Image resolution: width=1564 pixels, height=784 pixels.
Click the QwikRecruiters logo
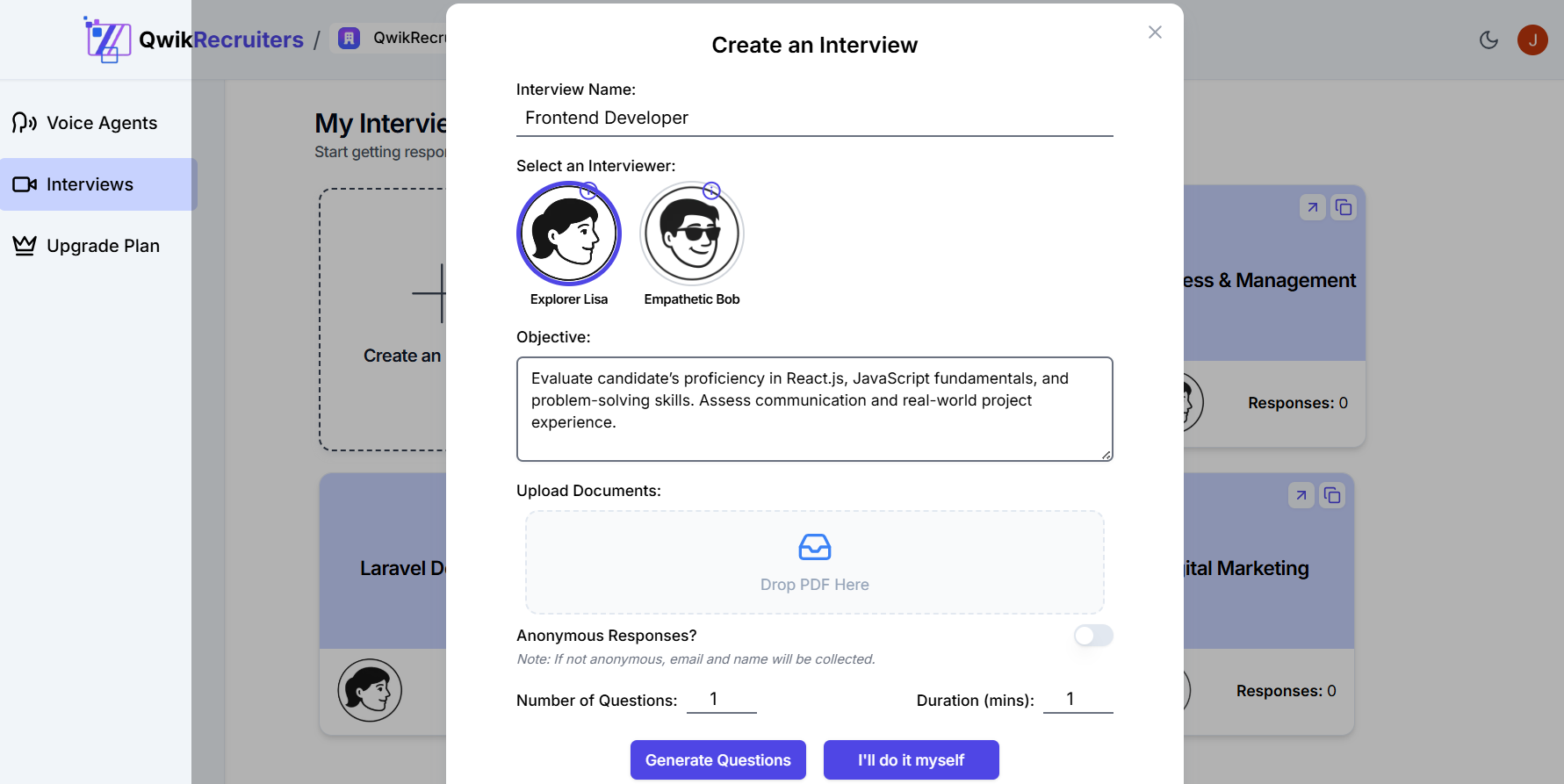click(194, 40)
